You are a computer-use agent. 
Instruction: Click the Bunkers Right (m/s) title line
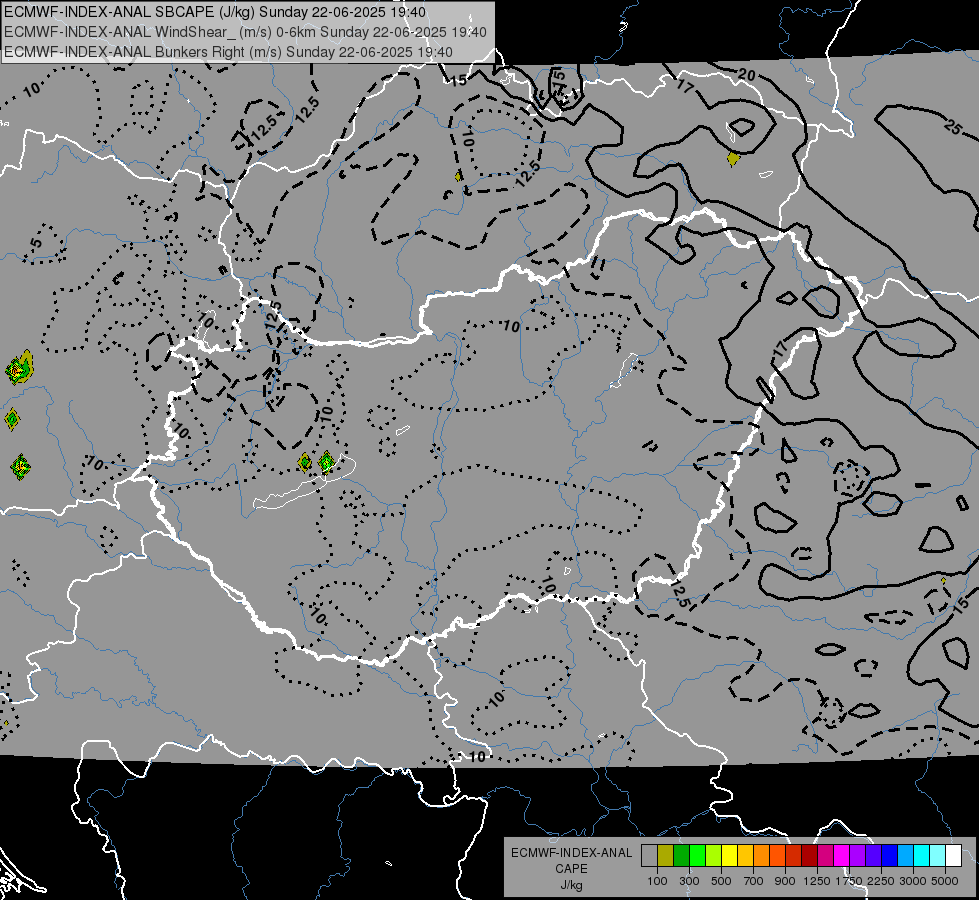pyautogui.click(x=228, y=52)
